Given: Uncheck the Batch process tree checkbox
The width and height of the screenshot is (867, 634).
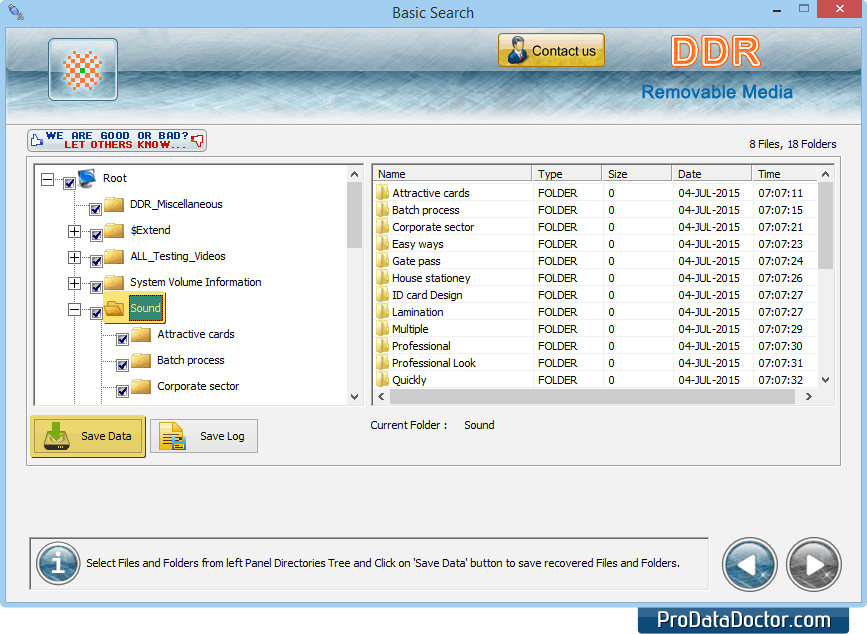Looking at the screenshot, I should pyautogui.click(x=122, y=365).
